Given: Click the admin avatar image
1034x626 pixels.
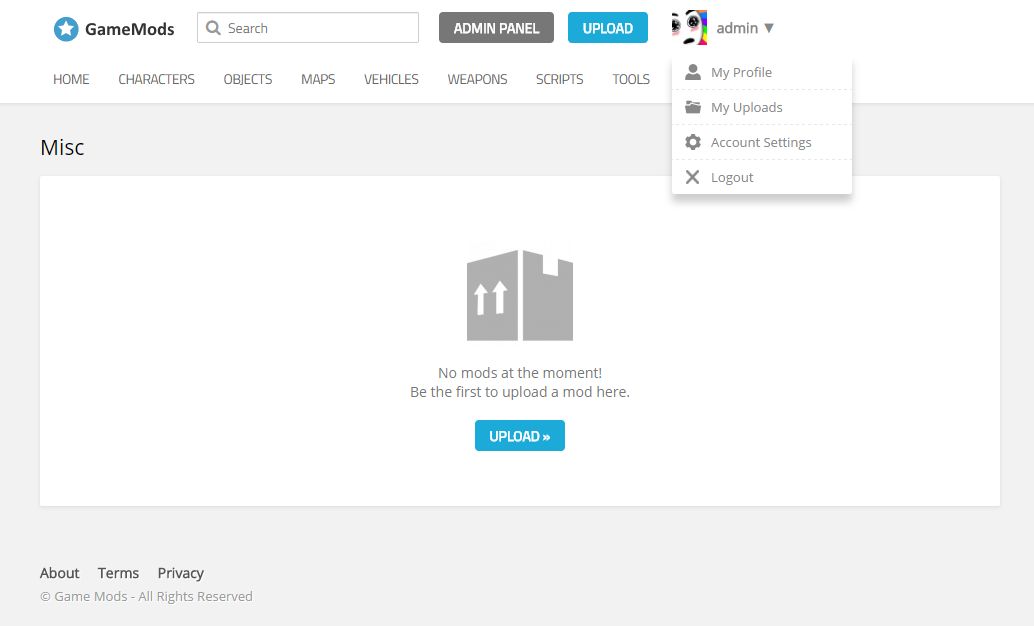Looking at the screenshot, I should (690, 28).
